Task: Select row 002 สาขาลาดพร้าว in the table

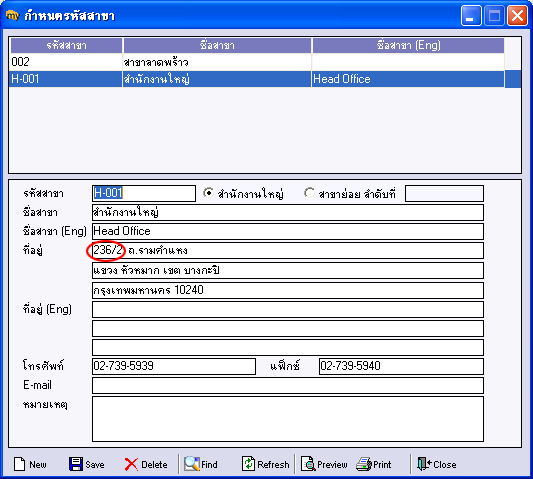Action: (257, 62)
